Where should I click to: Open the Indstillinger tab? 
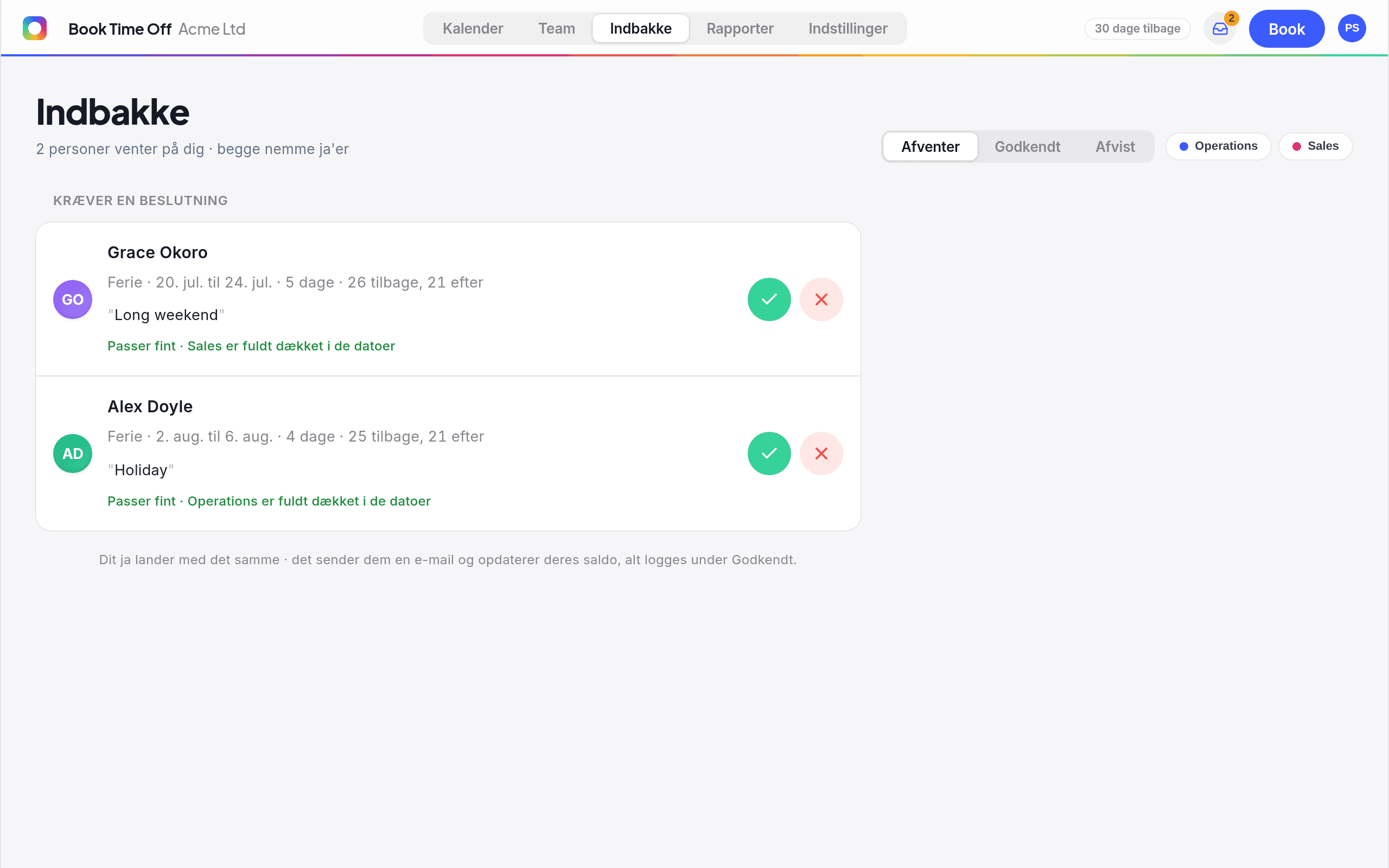[848, 28]
